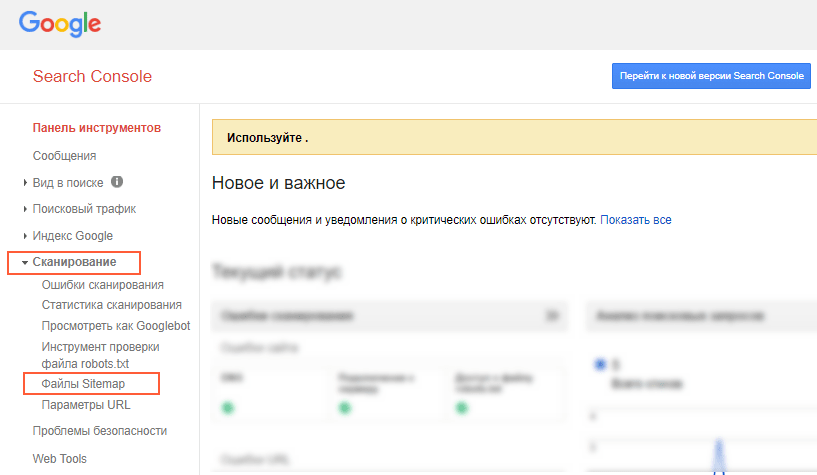Select the Сканирование menu label
The width and height of the screenshot is (817, 475).
pyautogui.click(x=75, y=262)
